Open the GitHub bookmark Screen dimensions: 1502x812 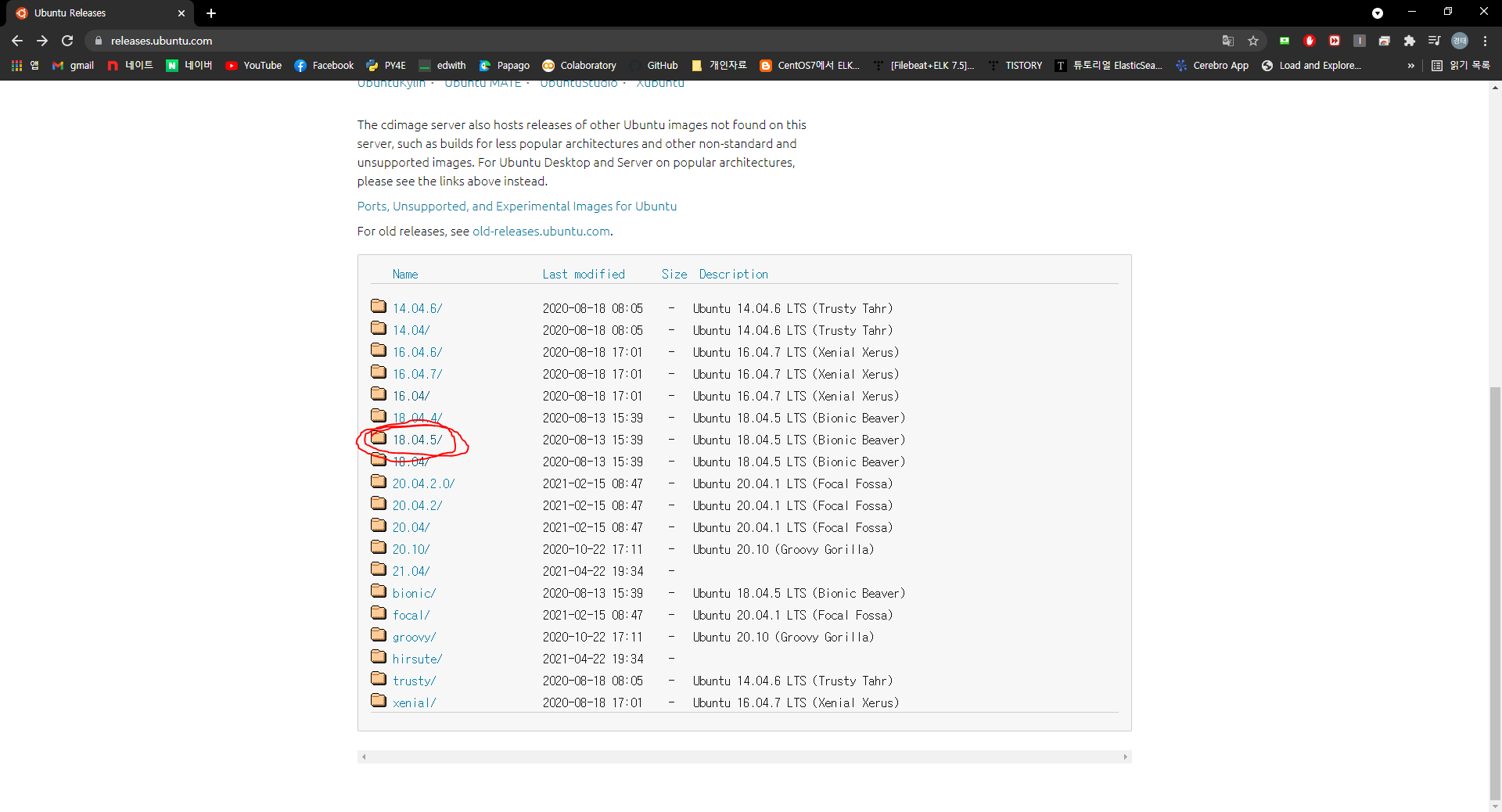[654, 66]
